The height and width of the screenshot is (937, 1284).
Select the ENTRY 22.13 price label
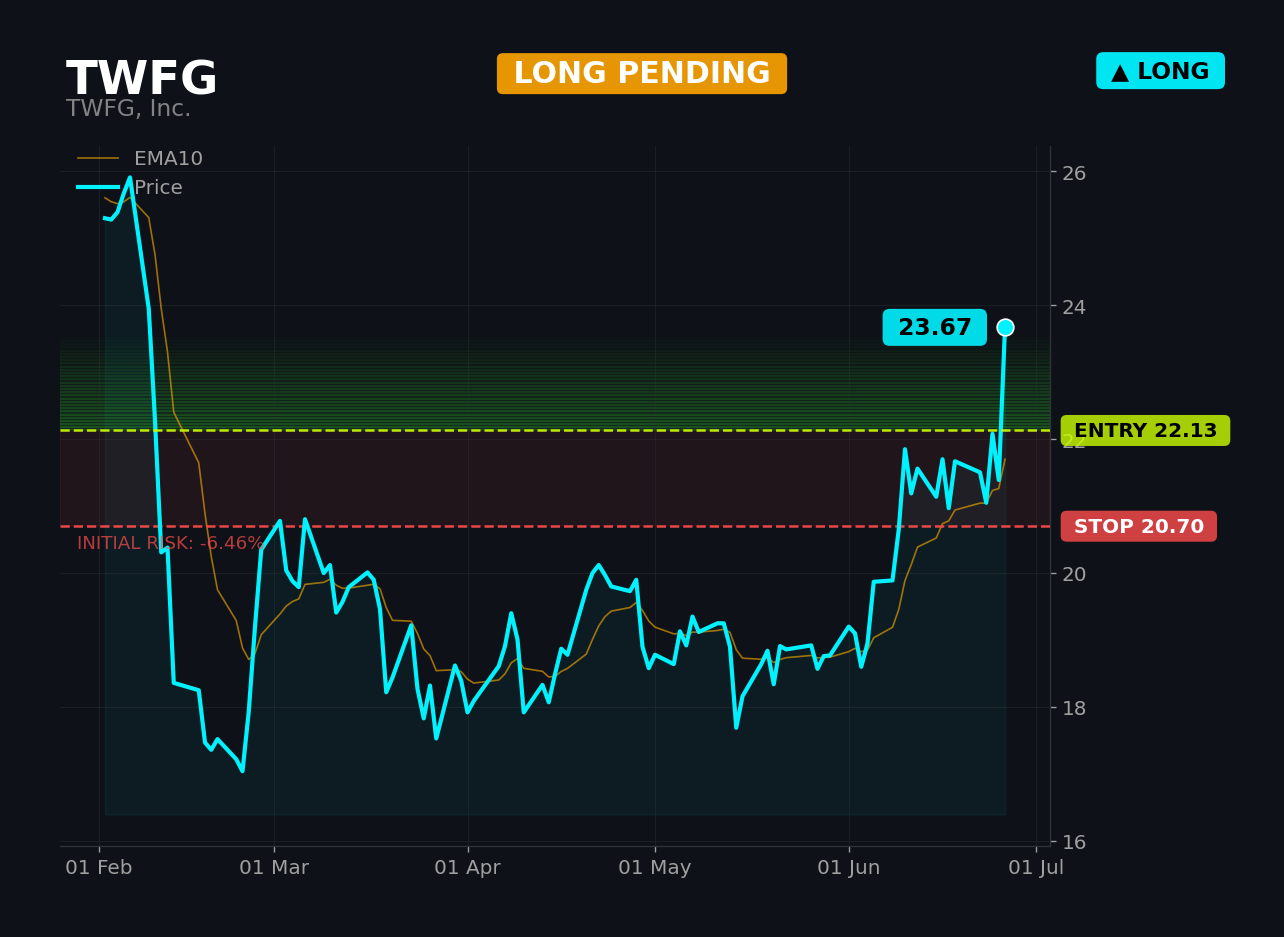tap(1145, 431)
